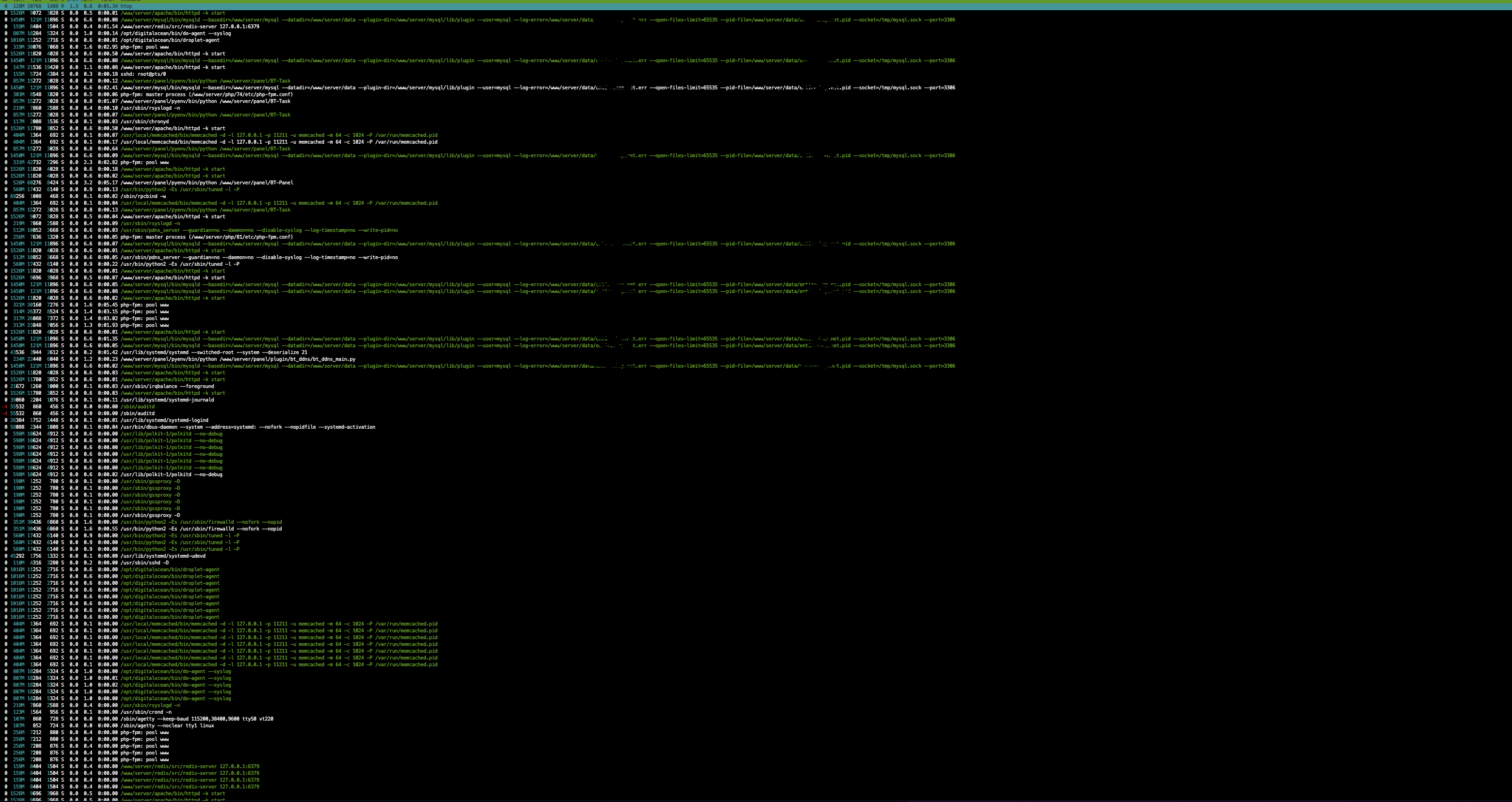1512x802 pixels.
Task: Click the systemd-journald process row
Action: 167,399
